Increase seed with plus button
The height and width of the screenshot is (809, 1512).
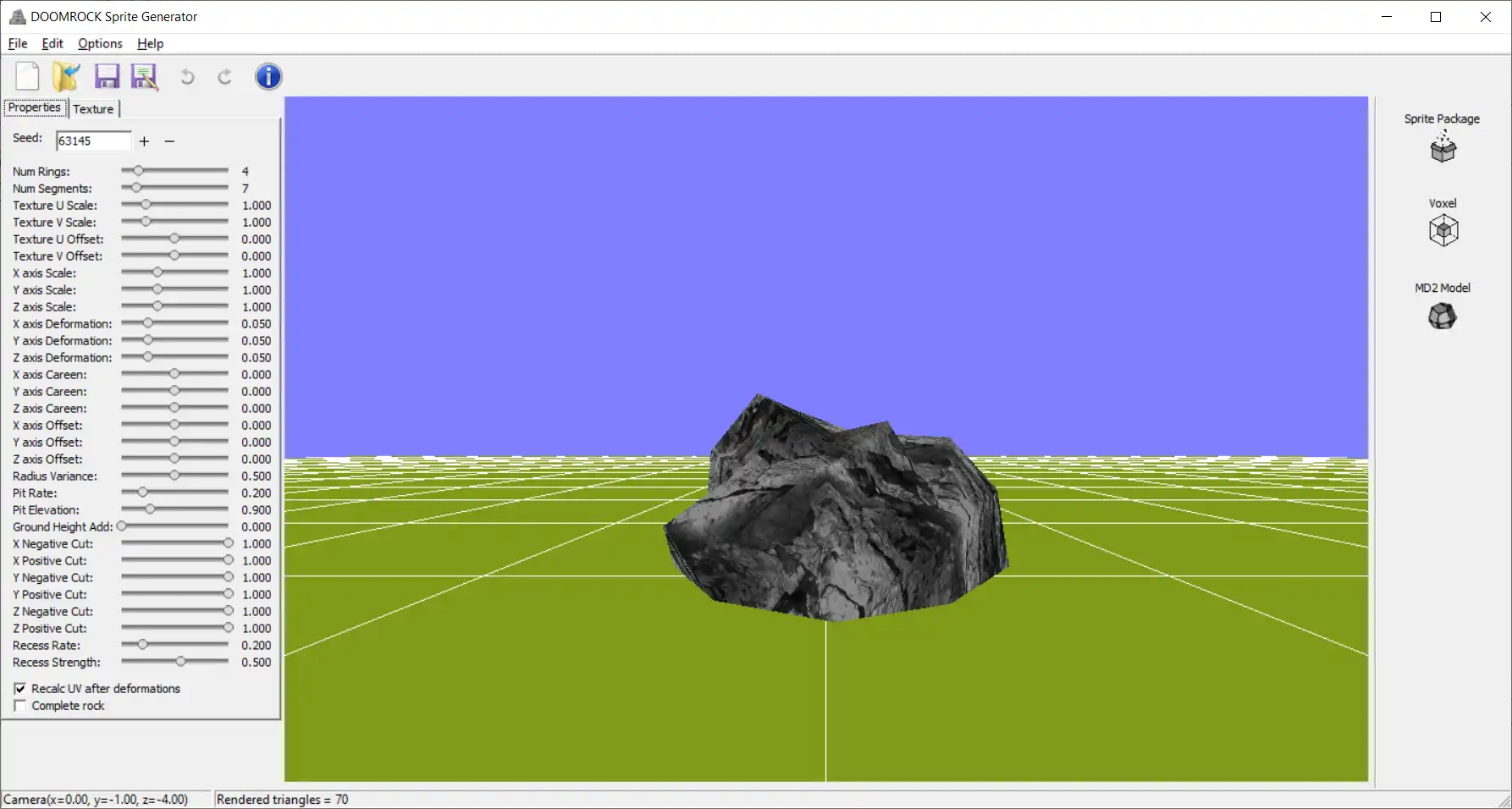click(x=144, y=141)
